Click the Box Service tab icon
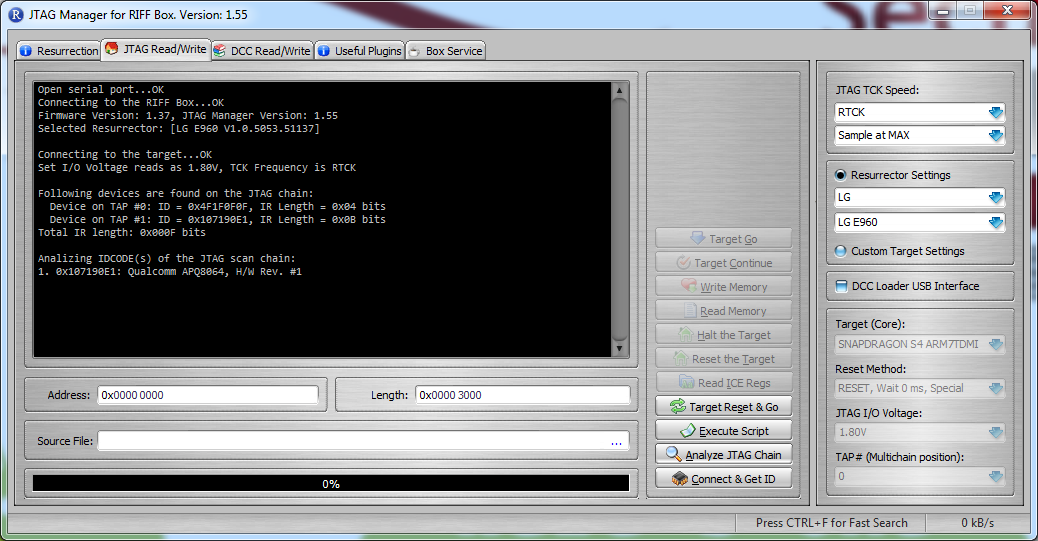Viewport: 1038px width, 541px height. coord(414,51)
